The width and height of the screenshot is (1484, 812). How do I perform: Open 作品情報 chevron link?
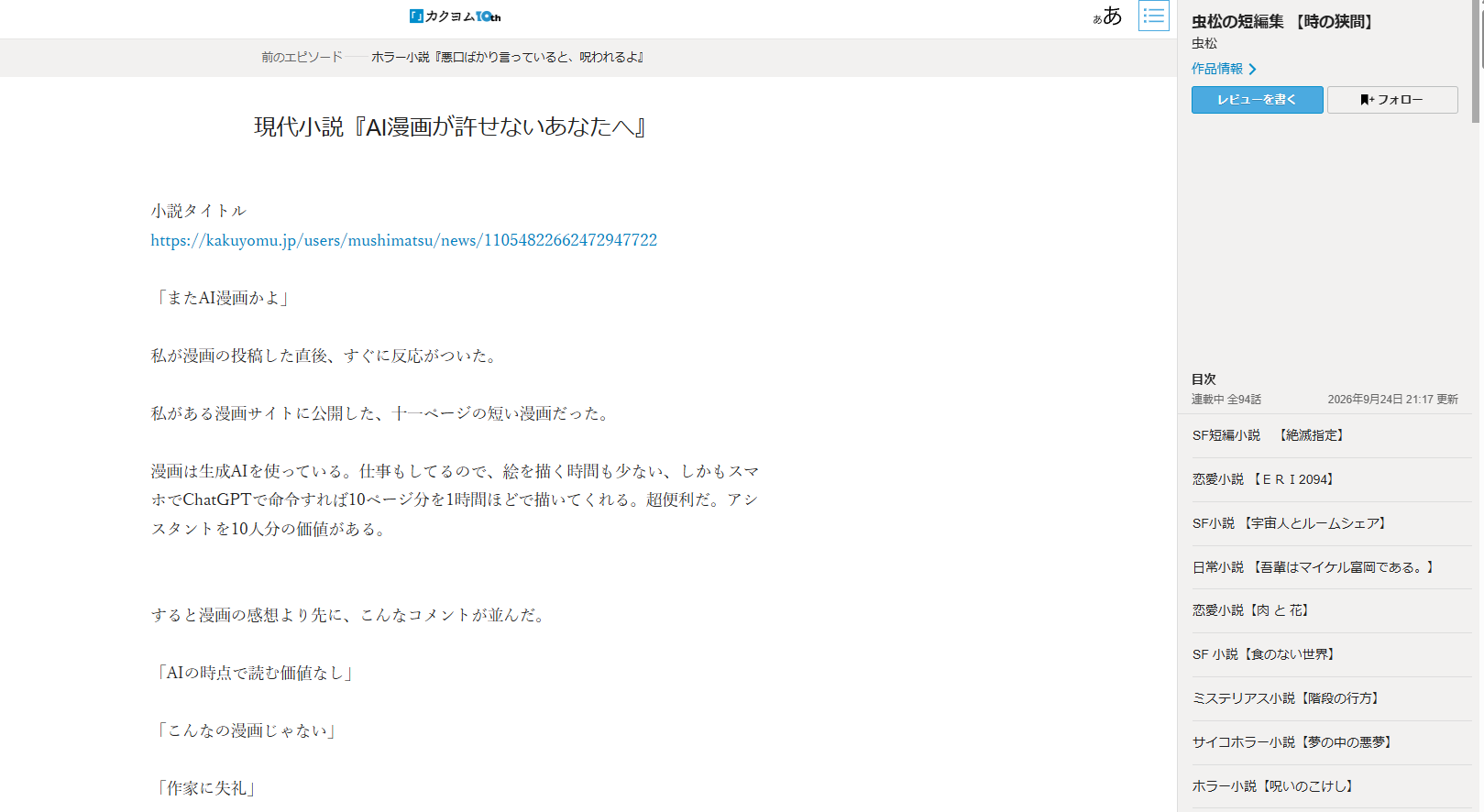(1224, 69)
